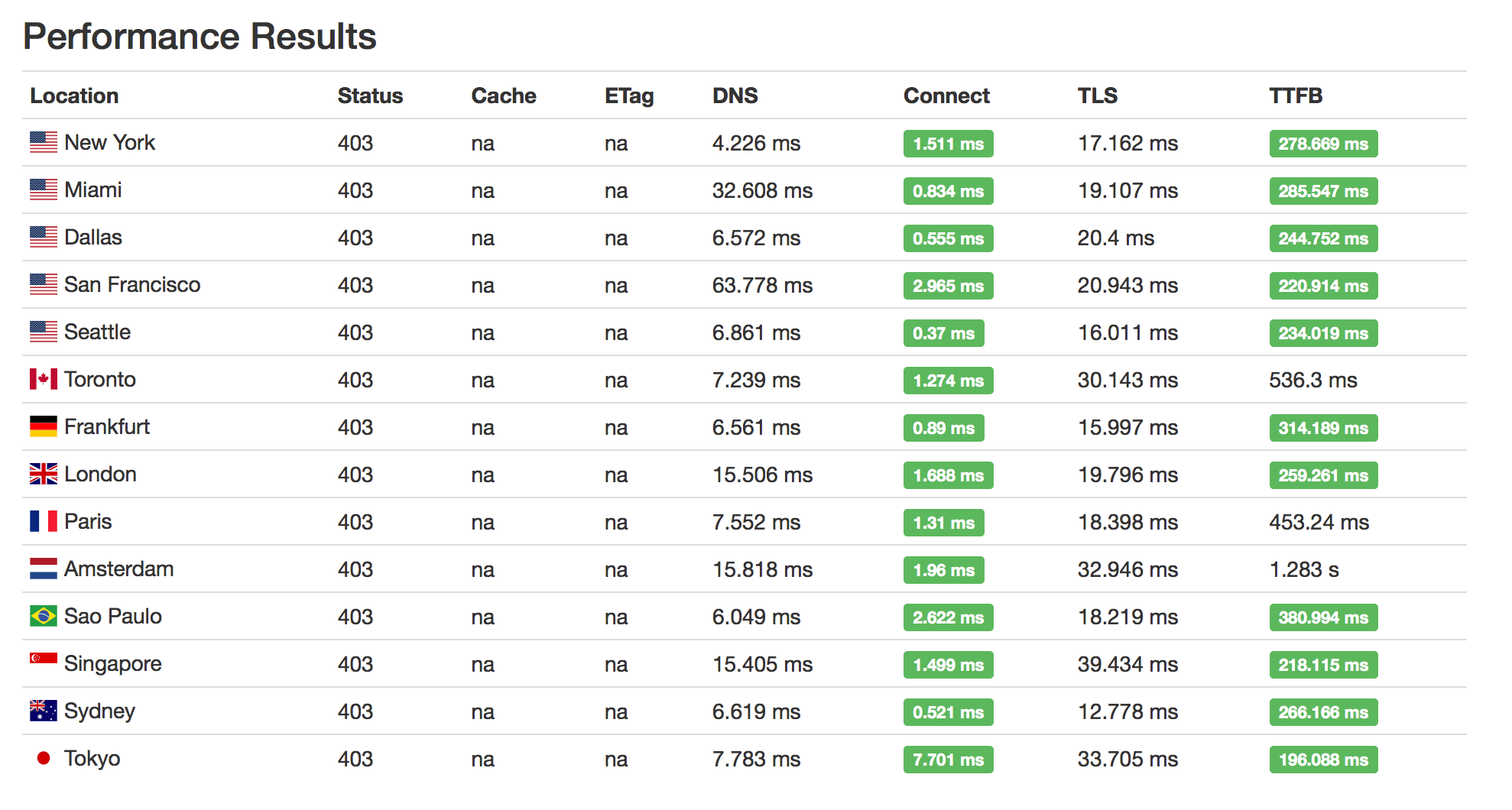Click the 1.511 ms connect badge
Viewport: 1512px width, 810px height.
click(948, 144)
